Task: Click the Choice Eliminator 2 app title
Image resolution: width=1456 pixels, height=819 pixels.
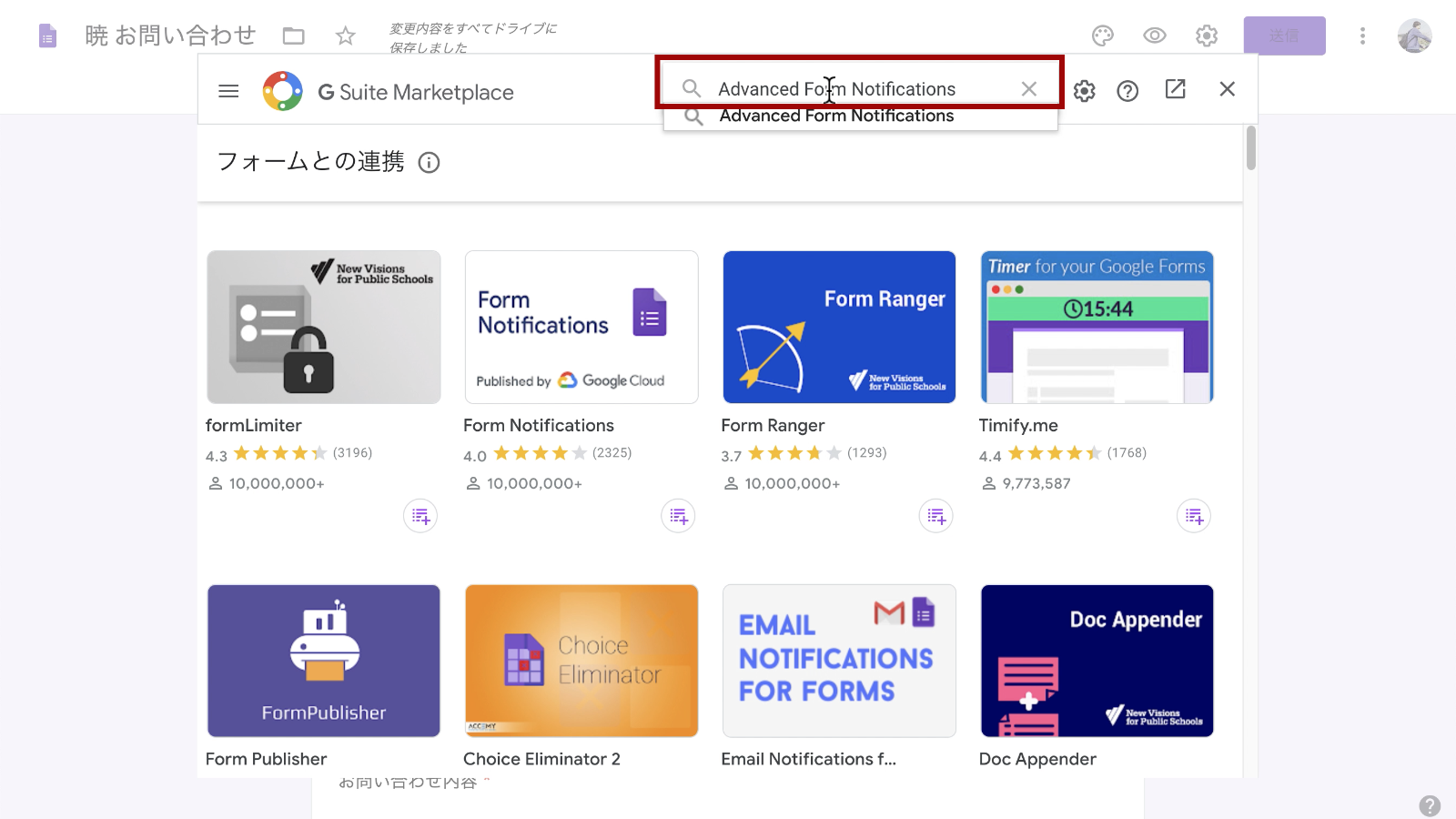Action: (x=541, y=759)
